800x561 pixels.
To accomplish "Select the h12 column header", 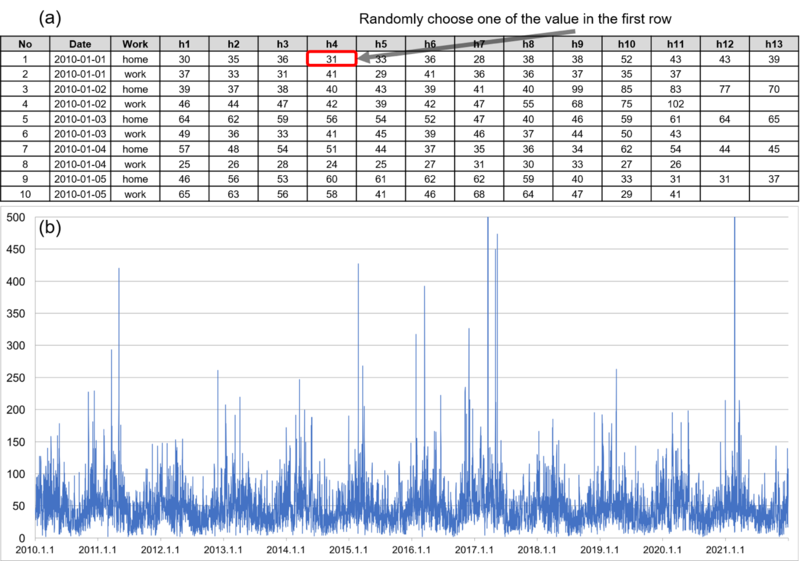I will (x=724, y=44).
